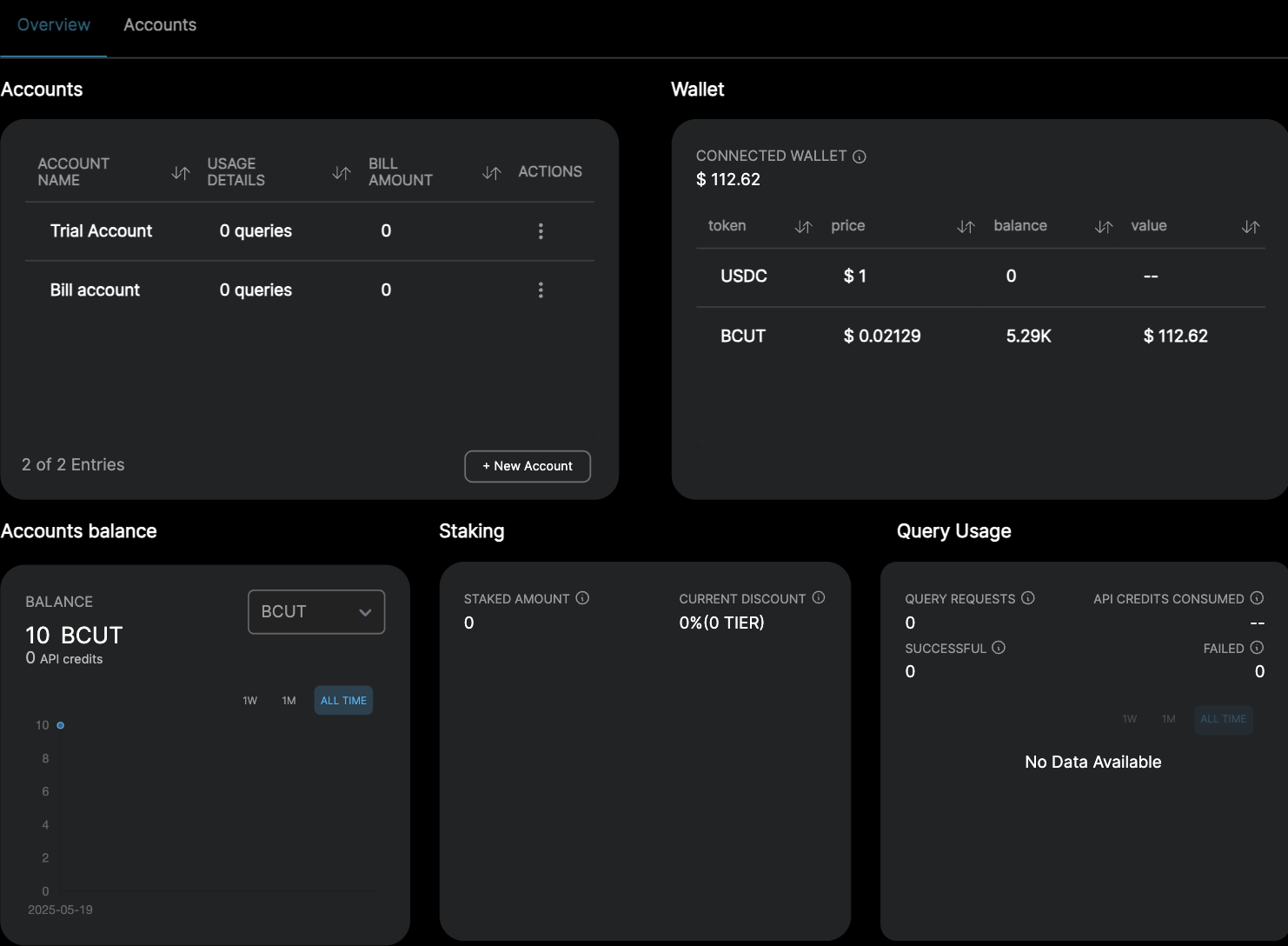Show Connected Wallet info tooltip icon
The image size is (1288, 946).
point(860,157)
